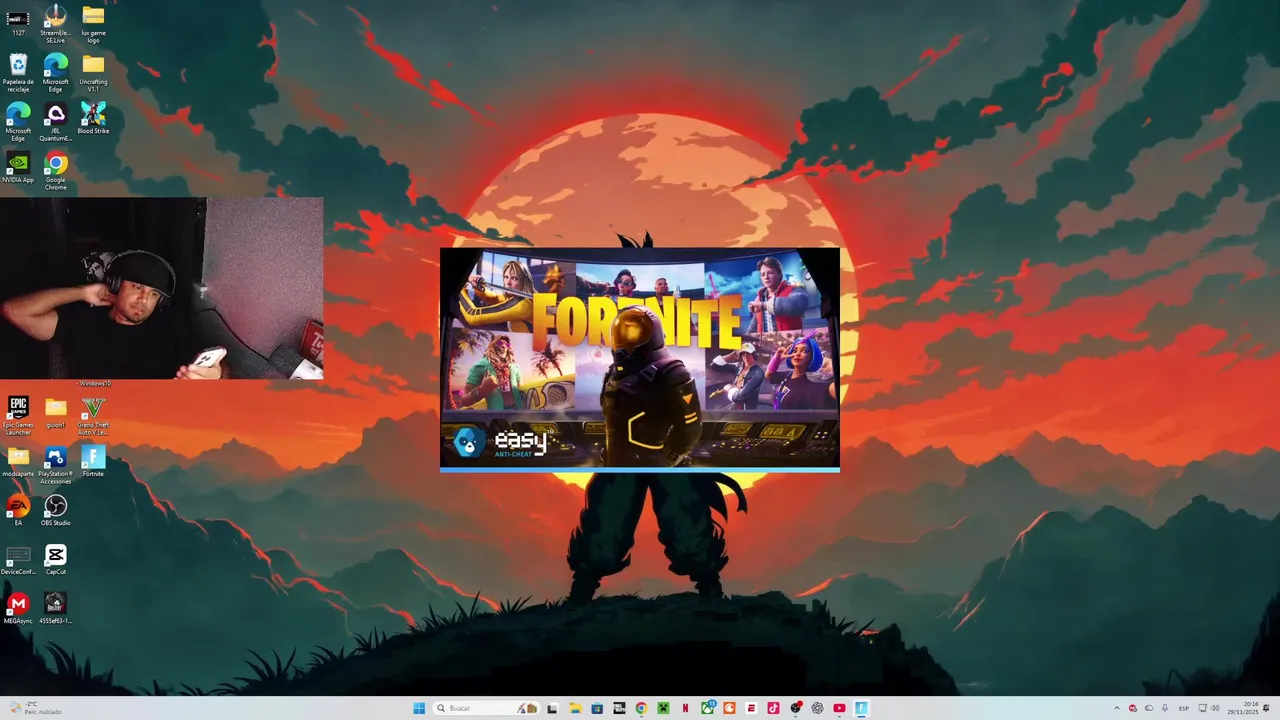1280x720 pixels.
Task: Open the lux game logo folder
Action: [x=93, y=22]
